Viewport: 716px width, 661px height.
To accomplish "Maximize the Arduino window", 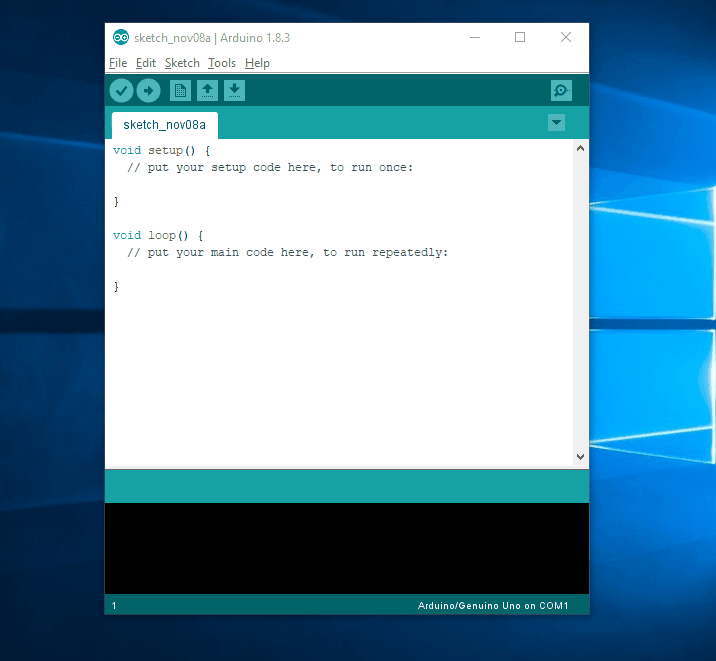I will (x=520, y=37).
